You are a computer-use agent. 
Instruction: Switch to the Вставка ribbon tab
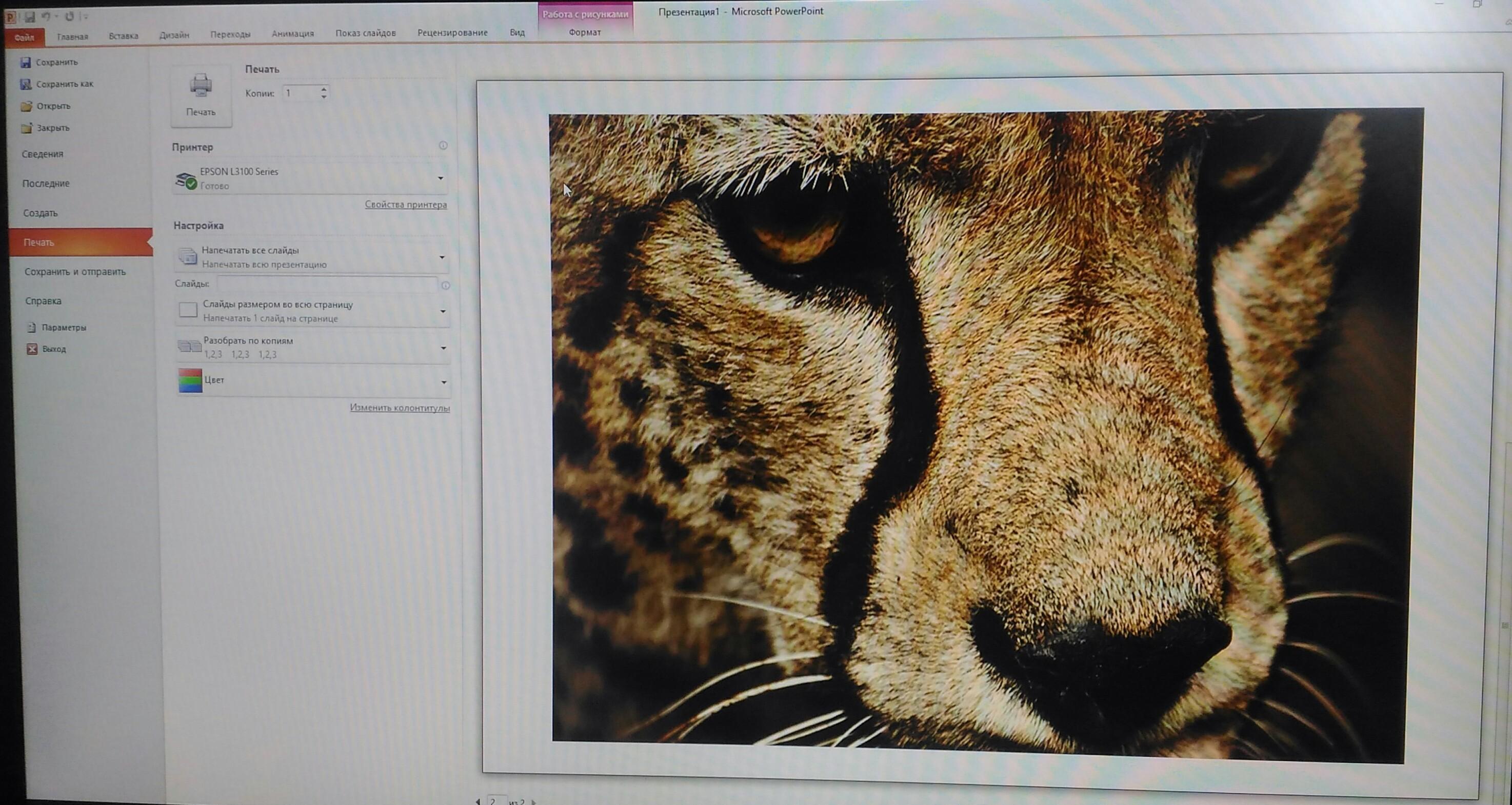123,36
